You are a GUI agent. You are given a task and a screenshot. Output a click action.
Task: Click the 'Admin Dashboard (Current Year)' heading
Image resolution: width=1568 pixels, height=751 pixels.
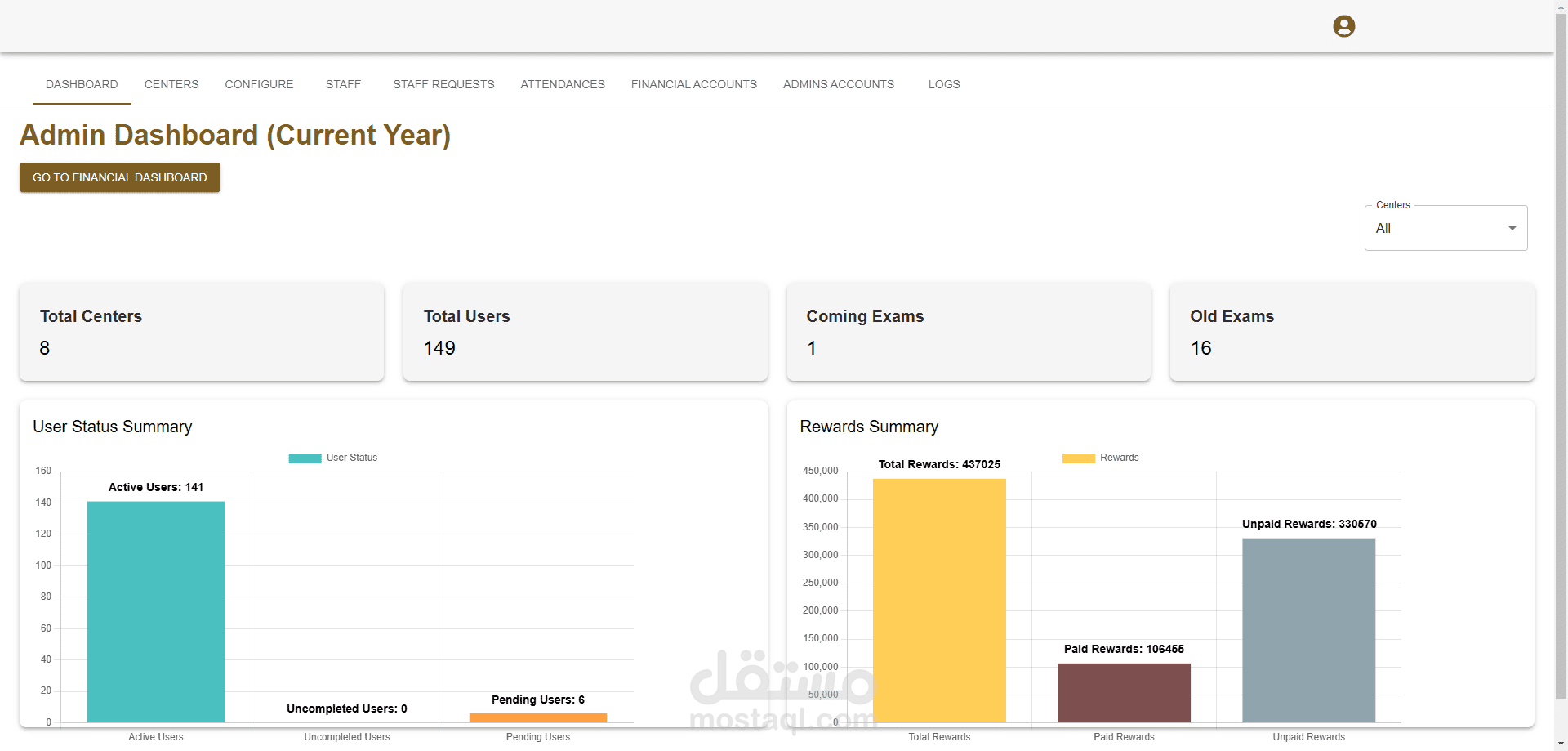tap(235, 135)
